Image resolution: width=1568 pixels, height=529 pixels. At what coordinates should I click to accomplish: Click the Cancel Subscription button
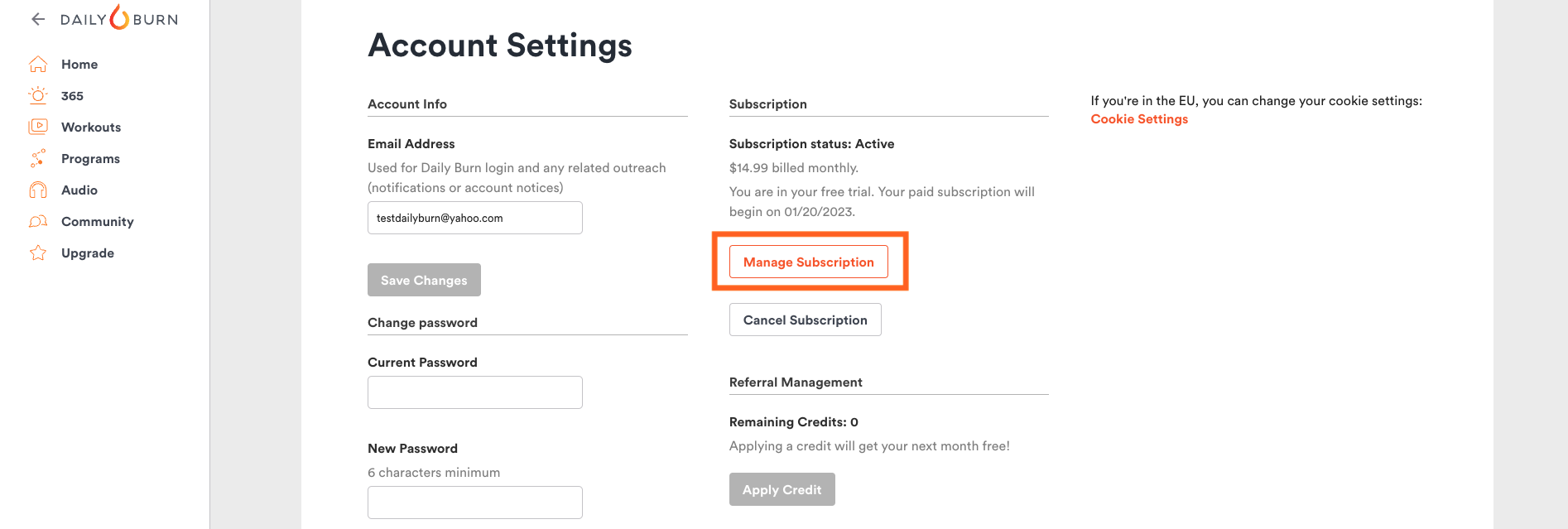[x=806, y=320]
